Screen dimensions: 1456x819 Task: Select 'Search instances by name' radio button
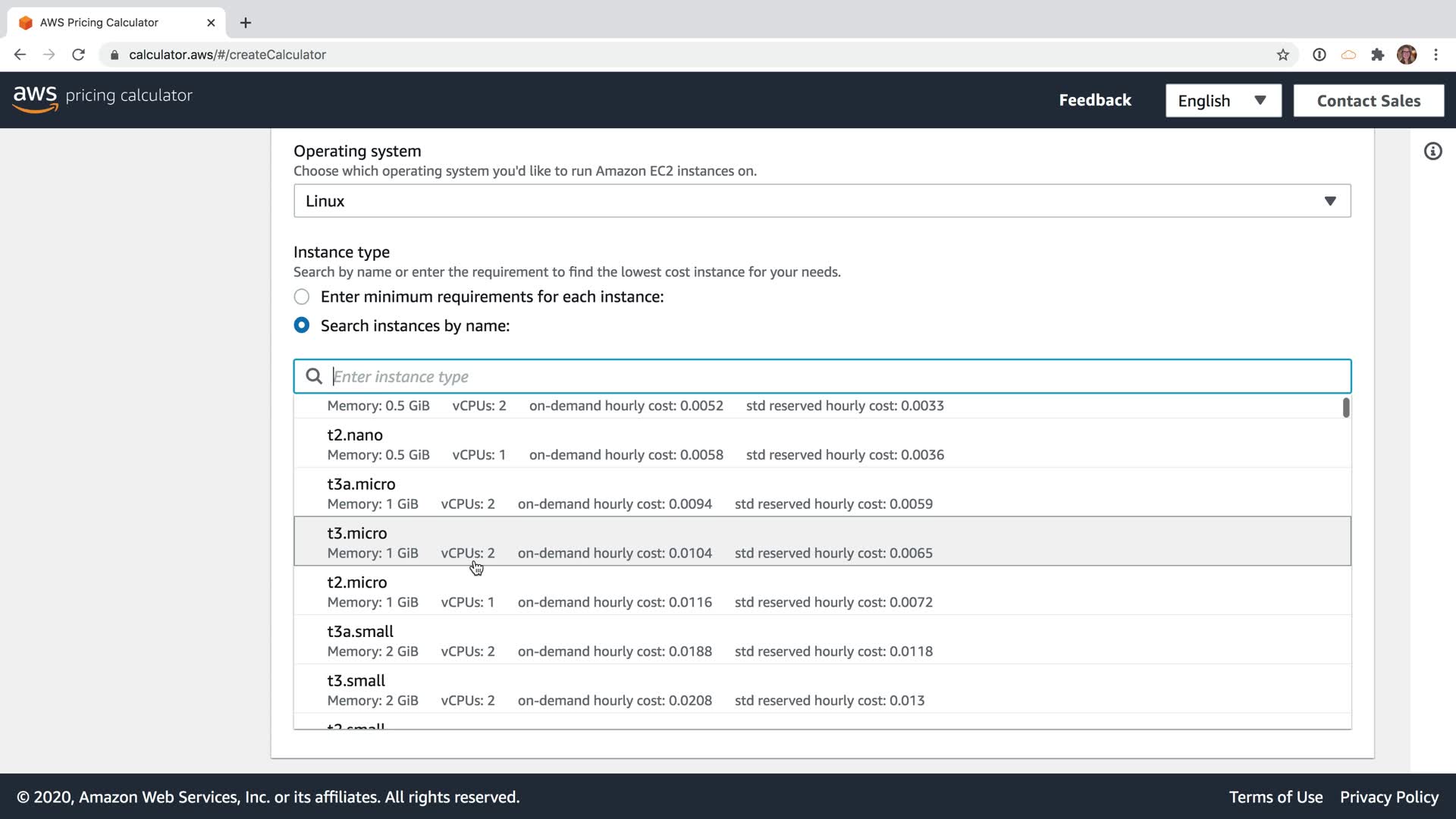[x=302, y=325]
